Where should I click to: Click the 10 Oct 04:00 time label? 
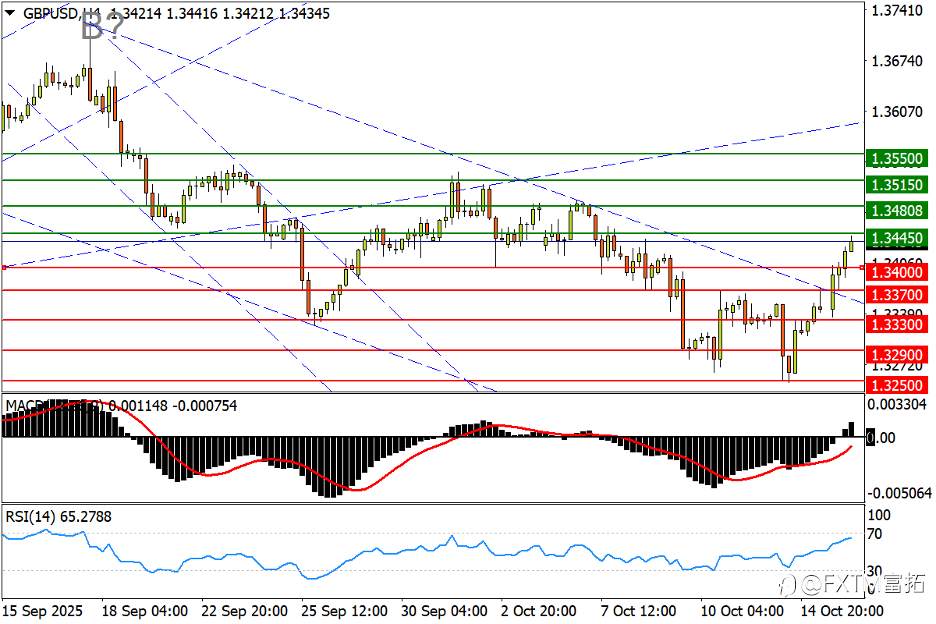tap(743, 611)
